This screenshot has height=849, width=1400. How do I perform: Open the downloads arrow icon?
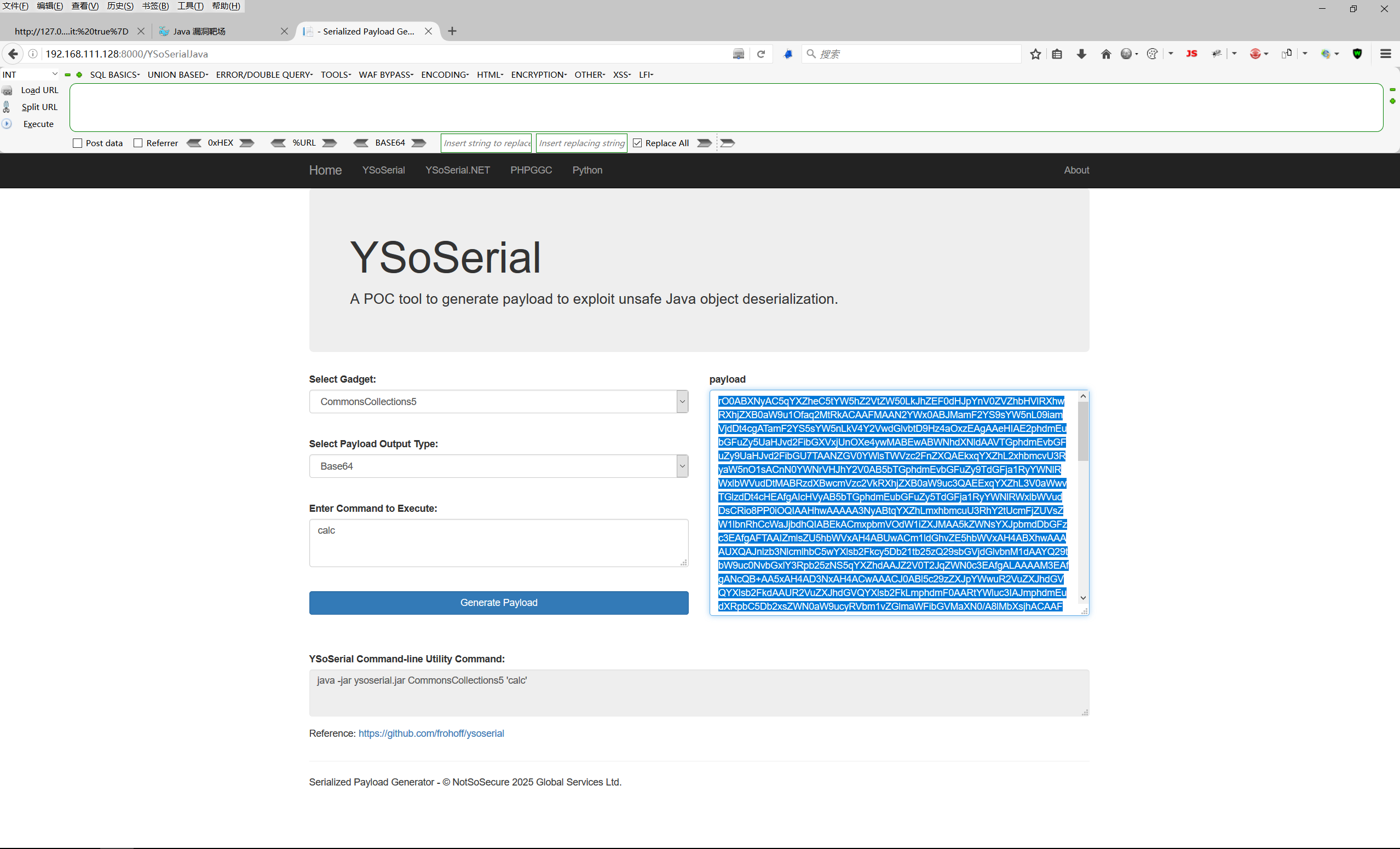pos(1081,54)
